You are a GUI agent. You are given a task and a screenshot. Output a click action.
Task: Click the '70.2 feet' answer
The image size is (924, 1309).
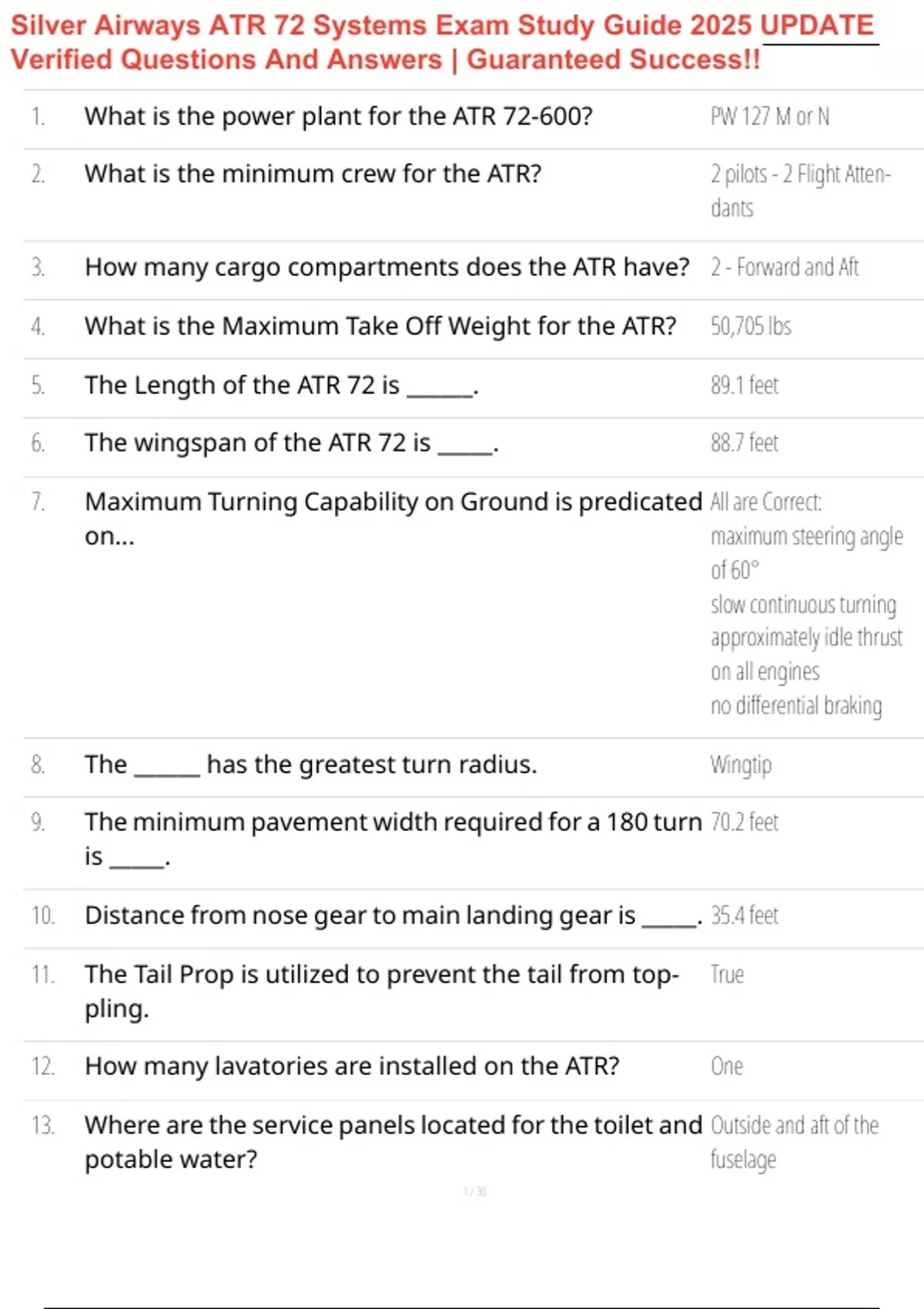pos(745,822)
